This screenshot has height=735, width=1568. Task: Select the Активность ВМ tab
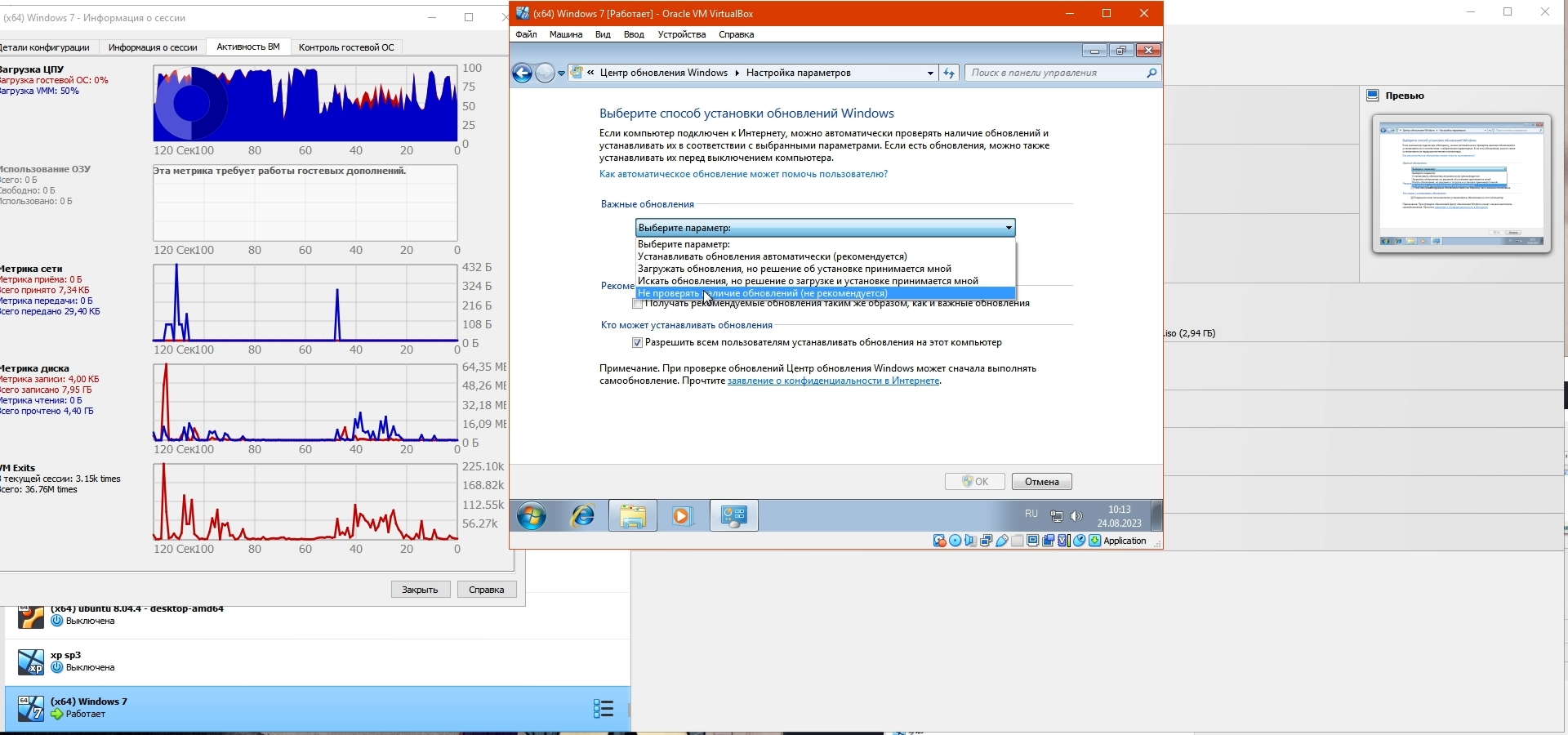(248, 47)
